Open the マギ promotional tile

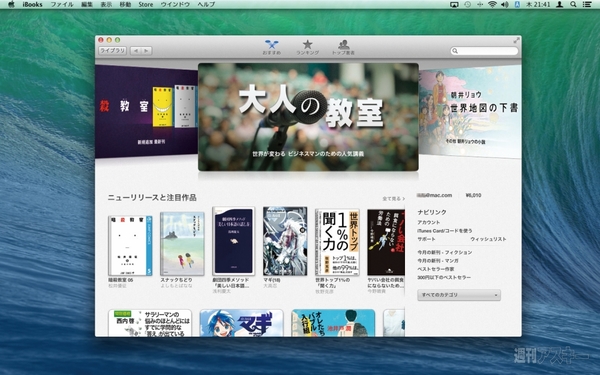[241, 323]
